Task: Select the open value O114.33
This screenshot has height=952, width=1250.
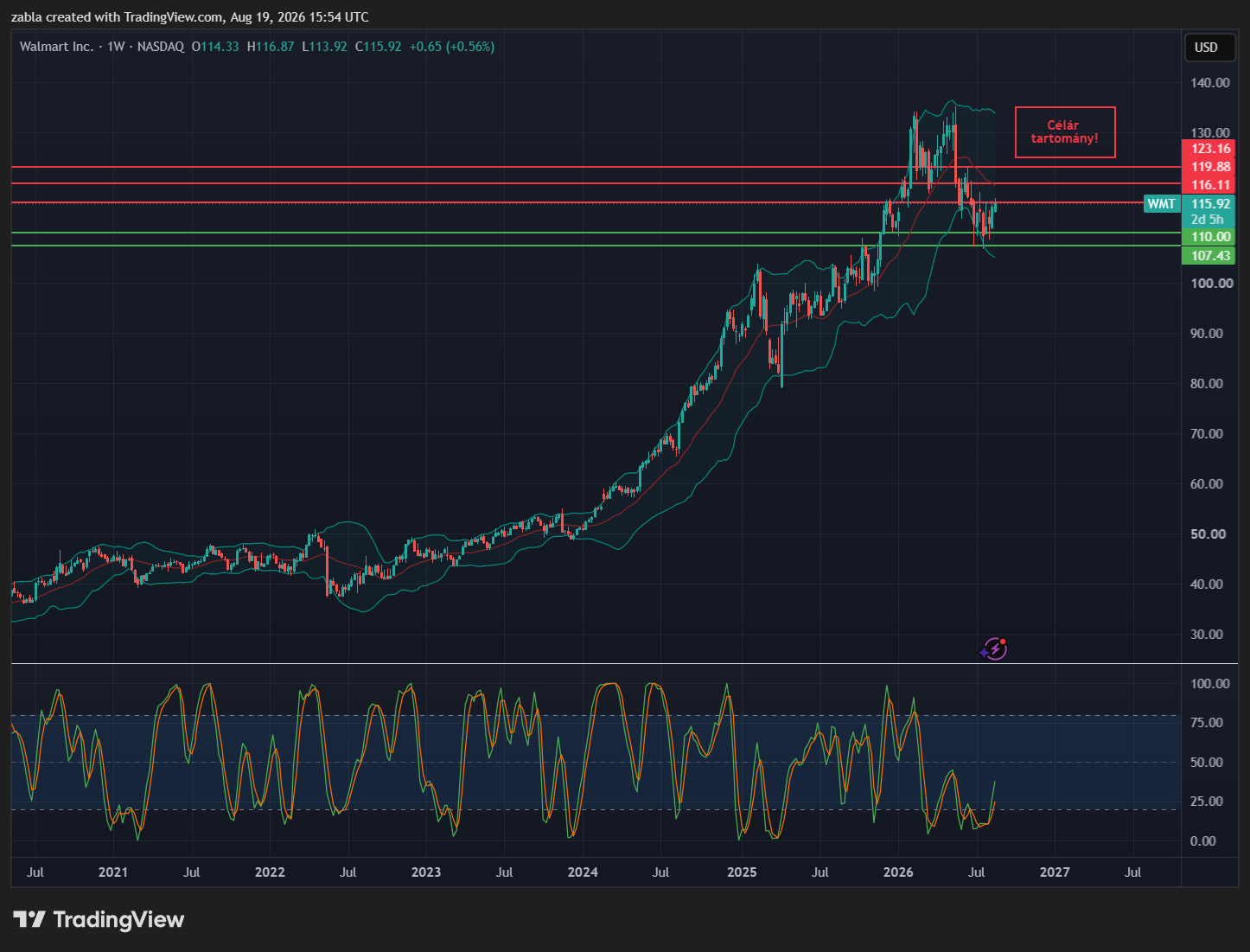Action: click(x=215, y=47)
